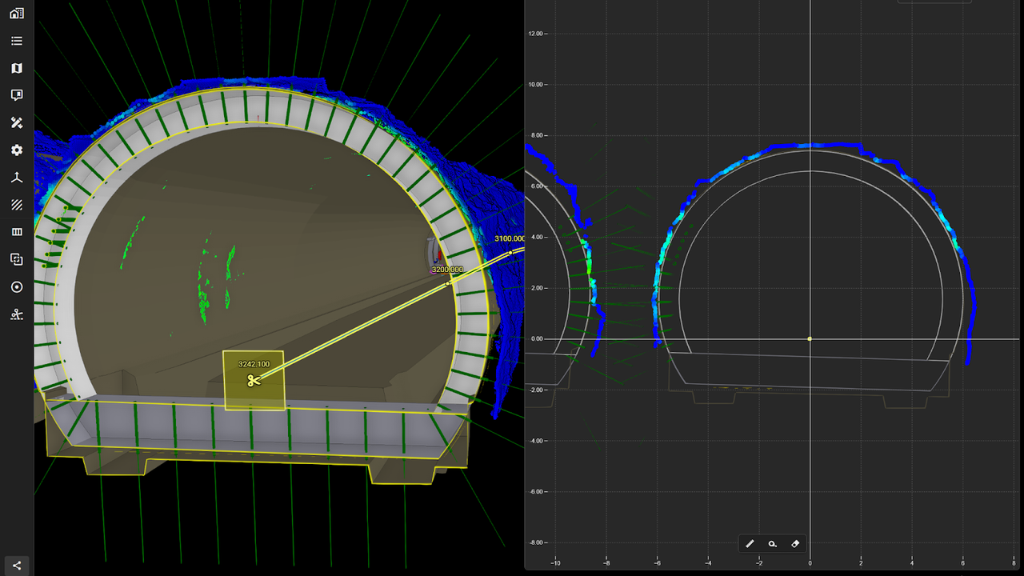Select the bottom surveyor figure icon
This screenshot has height=576, width=1024.
pos(16,314)
